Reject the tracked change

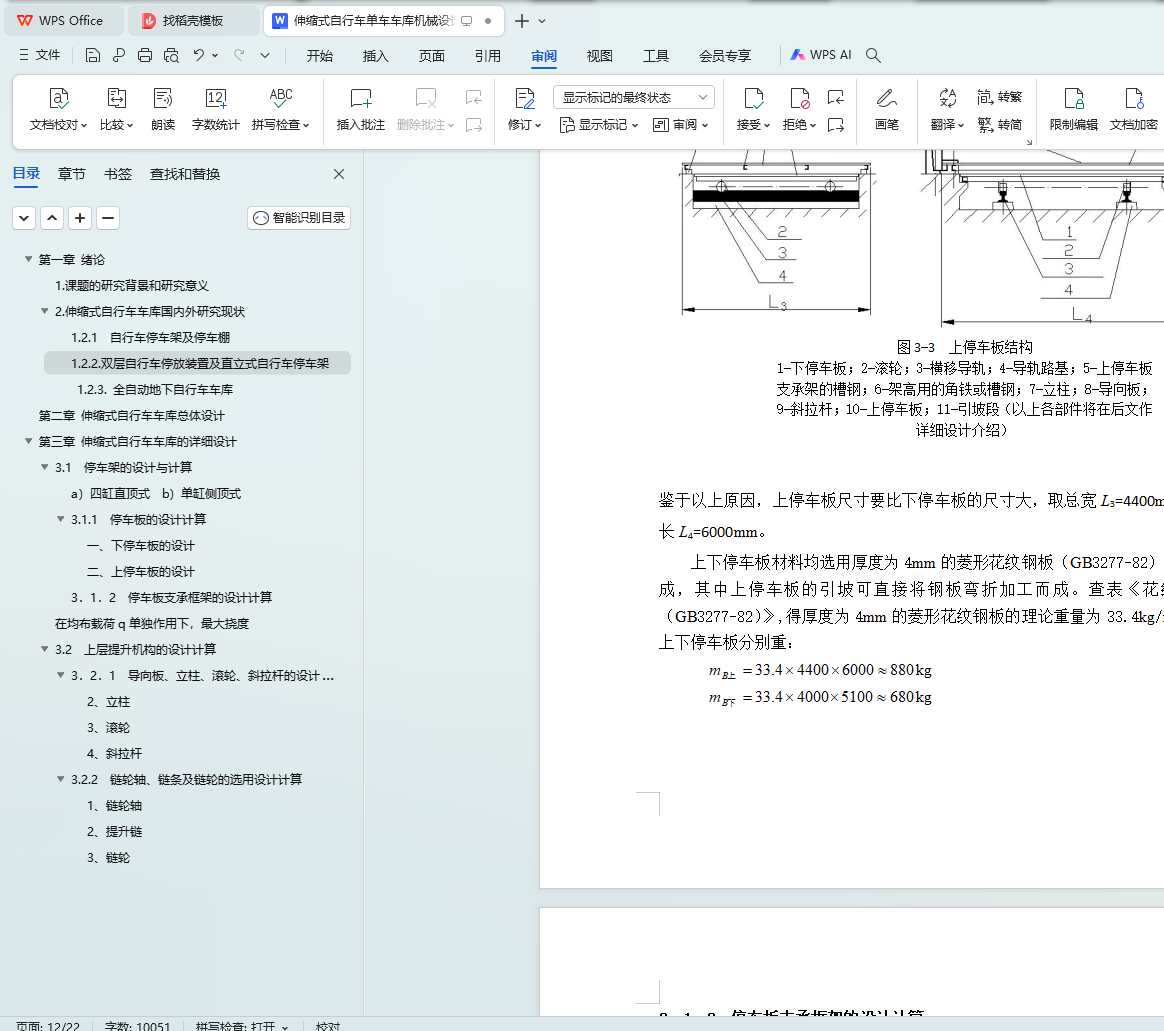coord(799,109)
